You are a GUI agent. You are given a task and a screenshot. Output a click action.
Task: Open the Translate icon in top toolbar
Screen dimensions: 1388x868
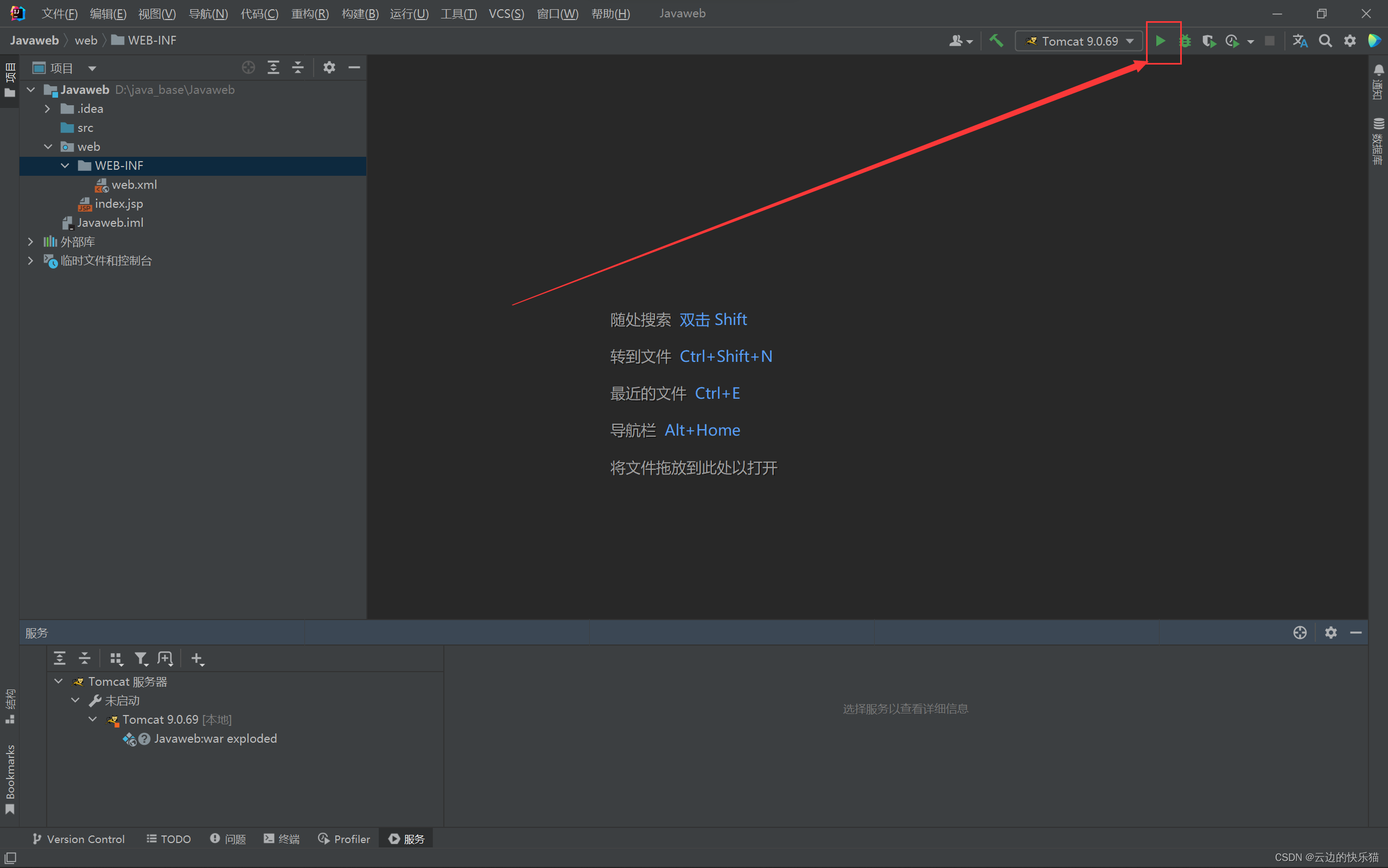coord(1300,41)
